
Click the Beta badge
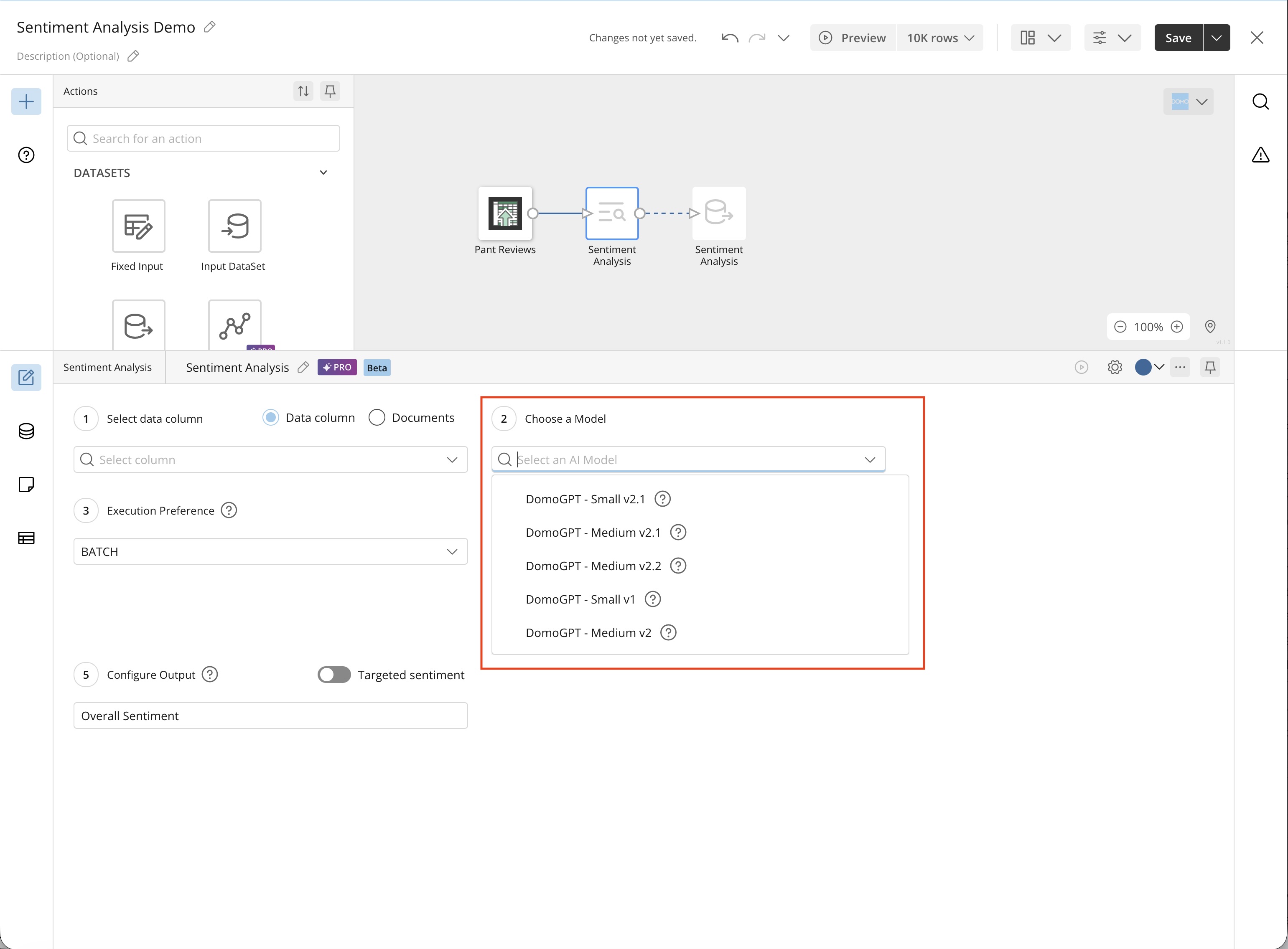tap(377, 368)
